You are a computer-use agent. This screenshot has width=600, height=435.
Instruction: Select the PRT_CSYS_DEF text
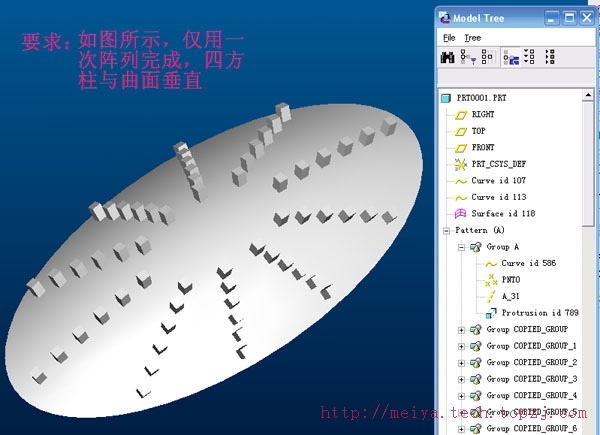click(499, 164)
